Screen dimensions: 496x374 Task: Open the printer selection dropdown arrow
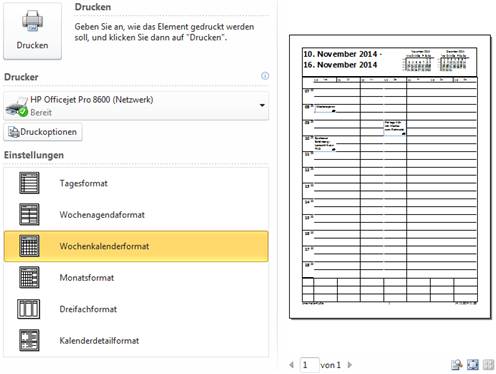(x=262, y=106)
